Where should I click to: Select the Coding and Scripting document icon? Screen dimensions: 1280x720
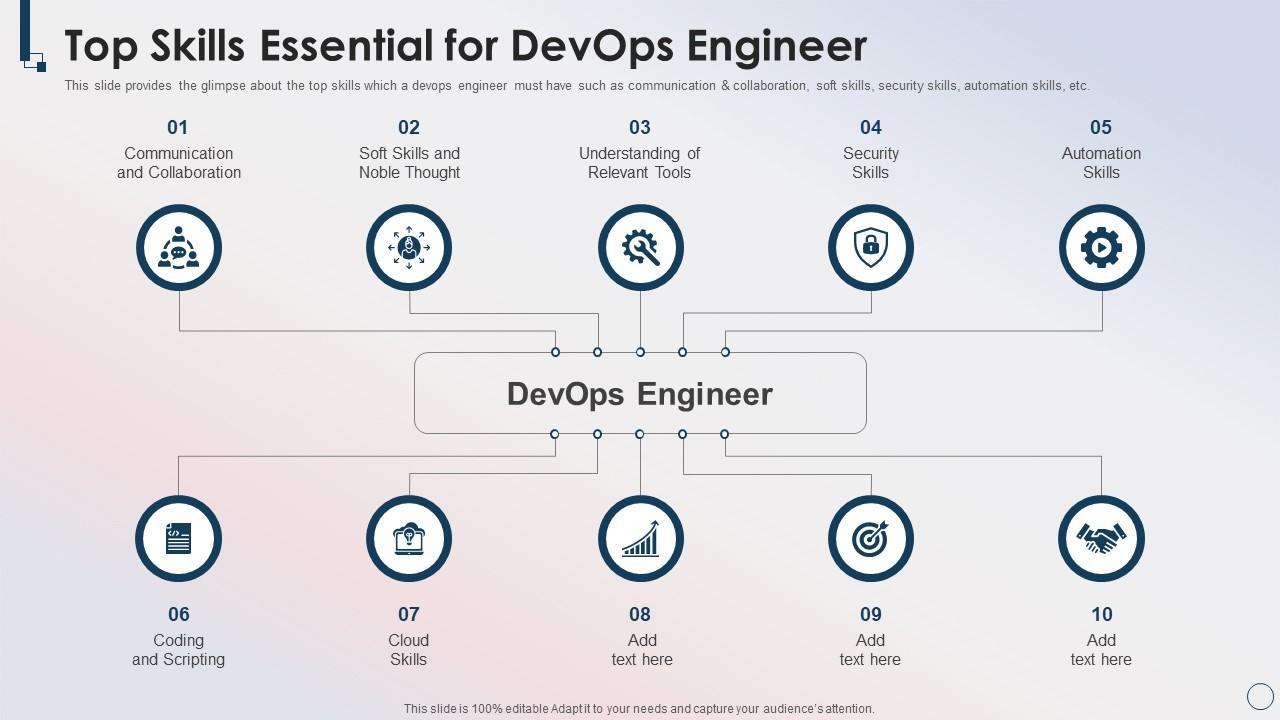pos(178,538)
